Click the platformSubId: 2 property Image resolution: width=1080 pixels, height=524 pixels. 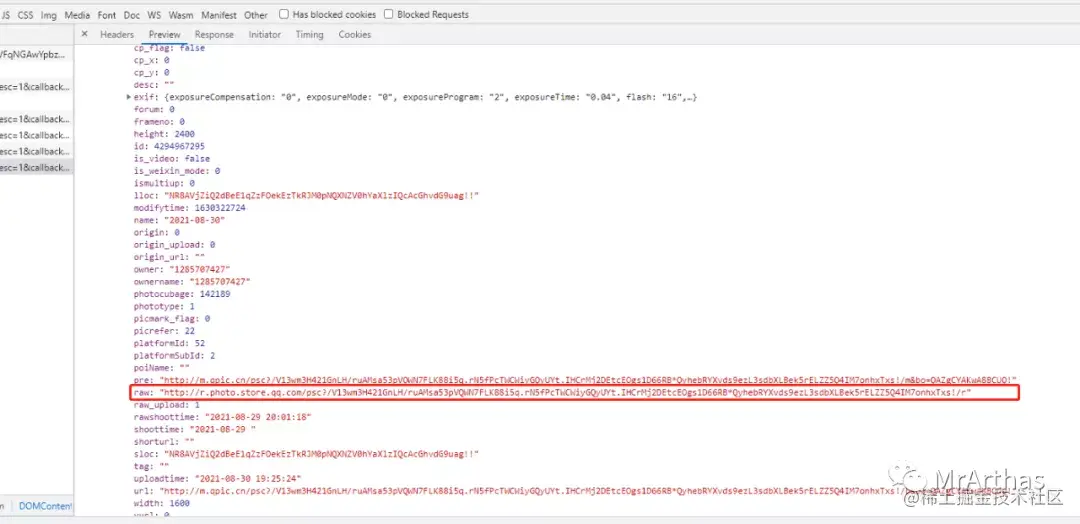click(x=174, y=355)
